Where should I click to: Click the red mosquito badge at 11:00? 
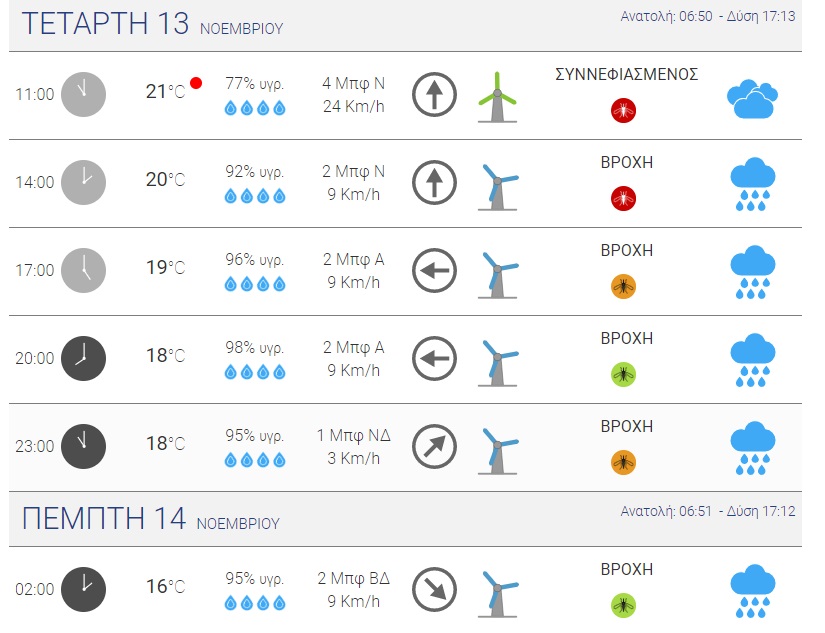(x=624, y=111)
